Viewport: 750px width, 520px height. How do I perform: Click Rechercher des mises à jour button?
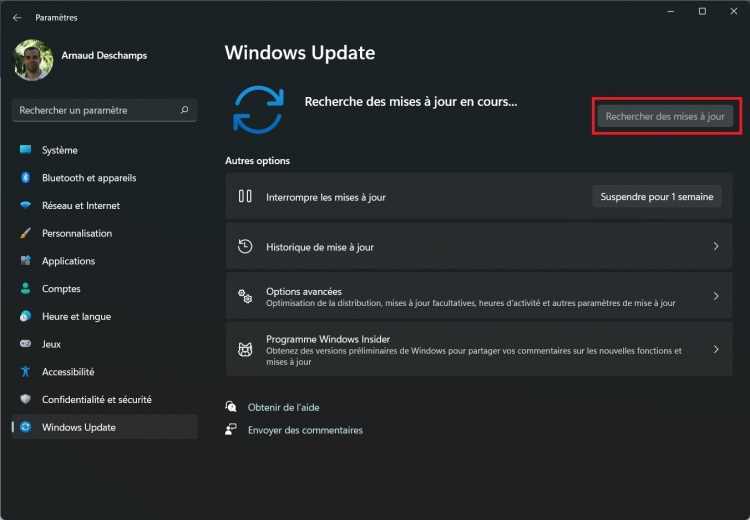(665, 116)
